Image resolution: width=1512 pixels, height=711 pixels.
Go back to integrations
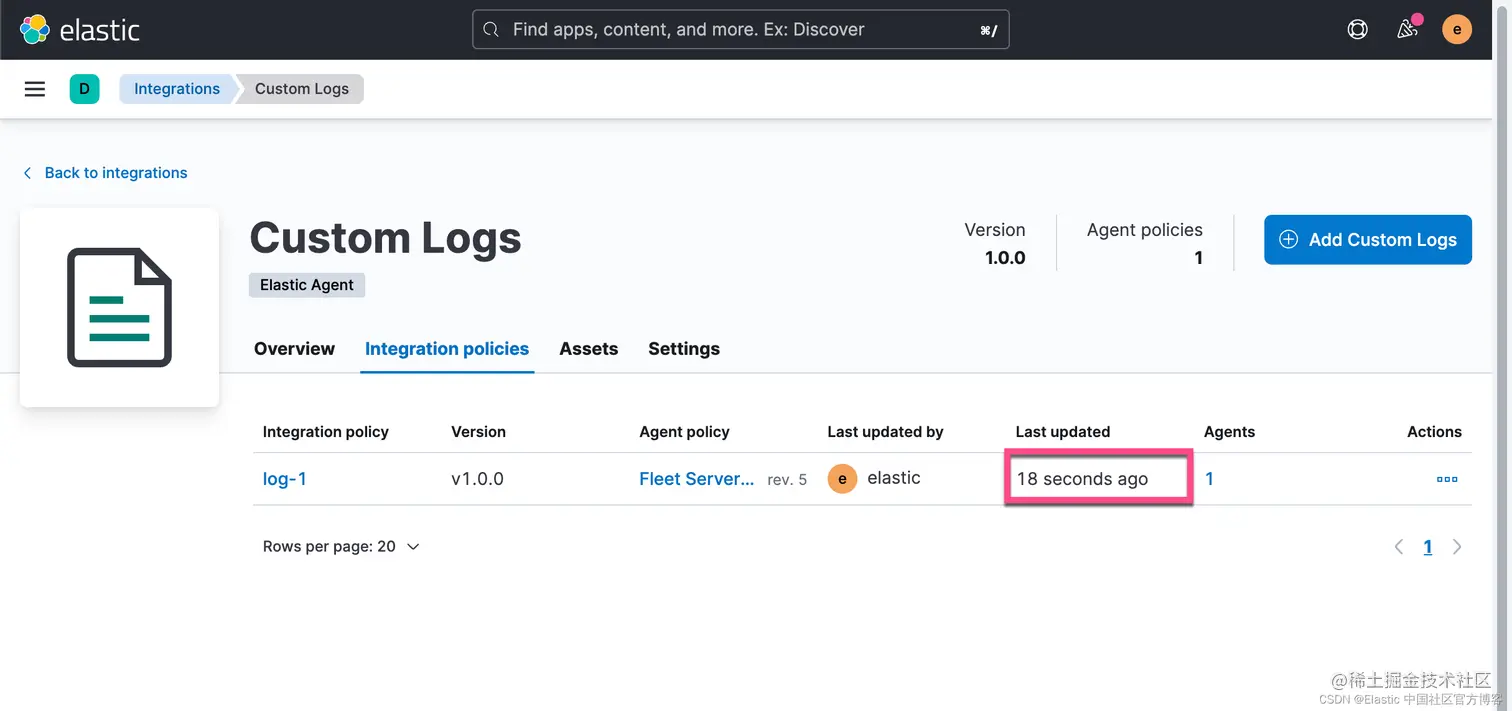pyautogui.click(x=105, y=173)
